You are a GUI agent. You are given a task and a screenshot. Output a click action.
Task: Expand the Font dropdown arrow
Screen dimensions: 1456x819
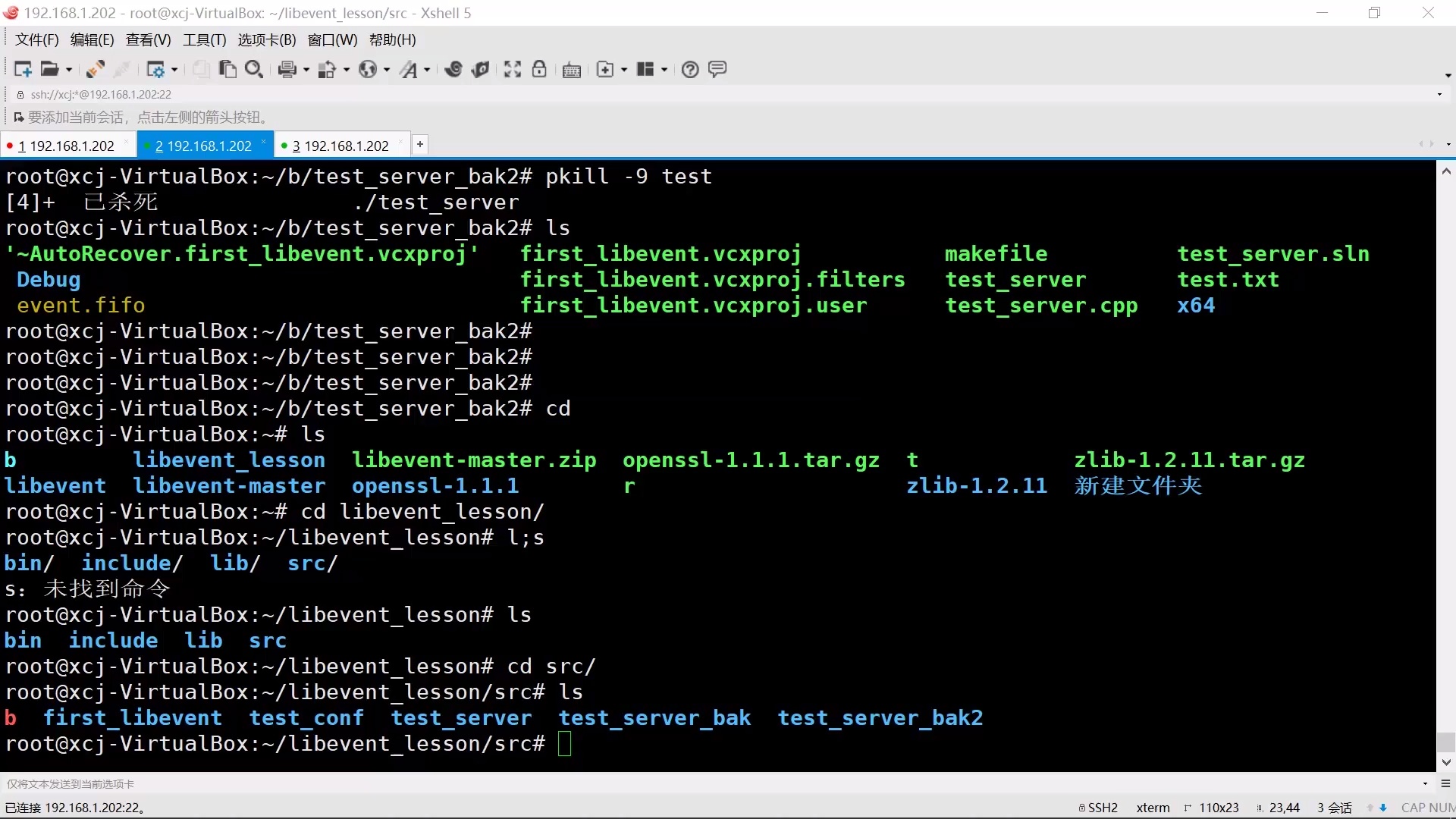click(x=427, y=70)
